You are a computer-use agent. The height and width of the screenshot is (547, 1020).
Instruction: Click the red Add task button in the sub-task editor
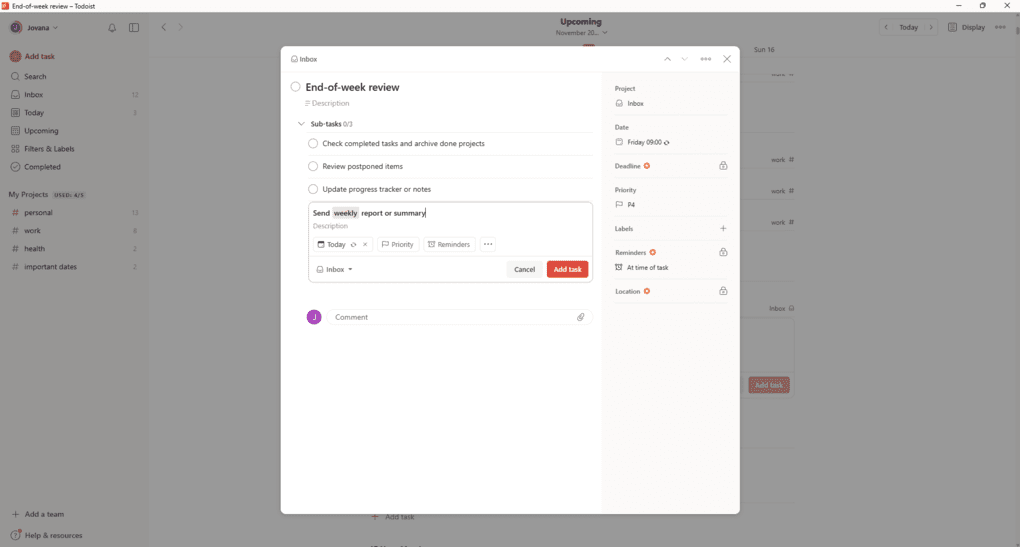pyautogui.click(x=567, y=269)
